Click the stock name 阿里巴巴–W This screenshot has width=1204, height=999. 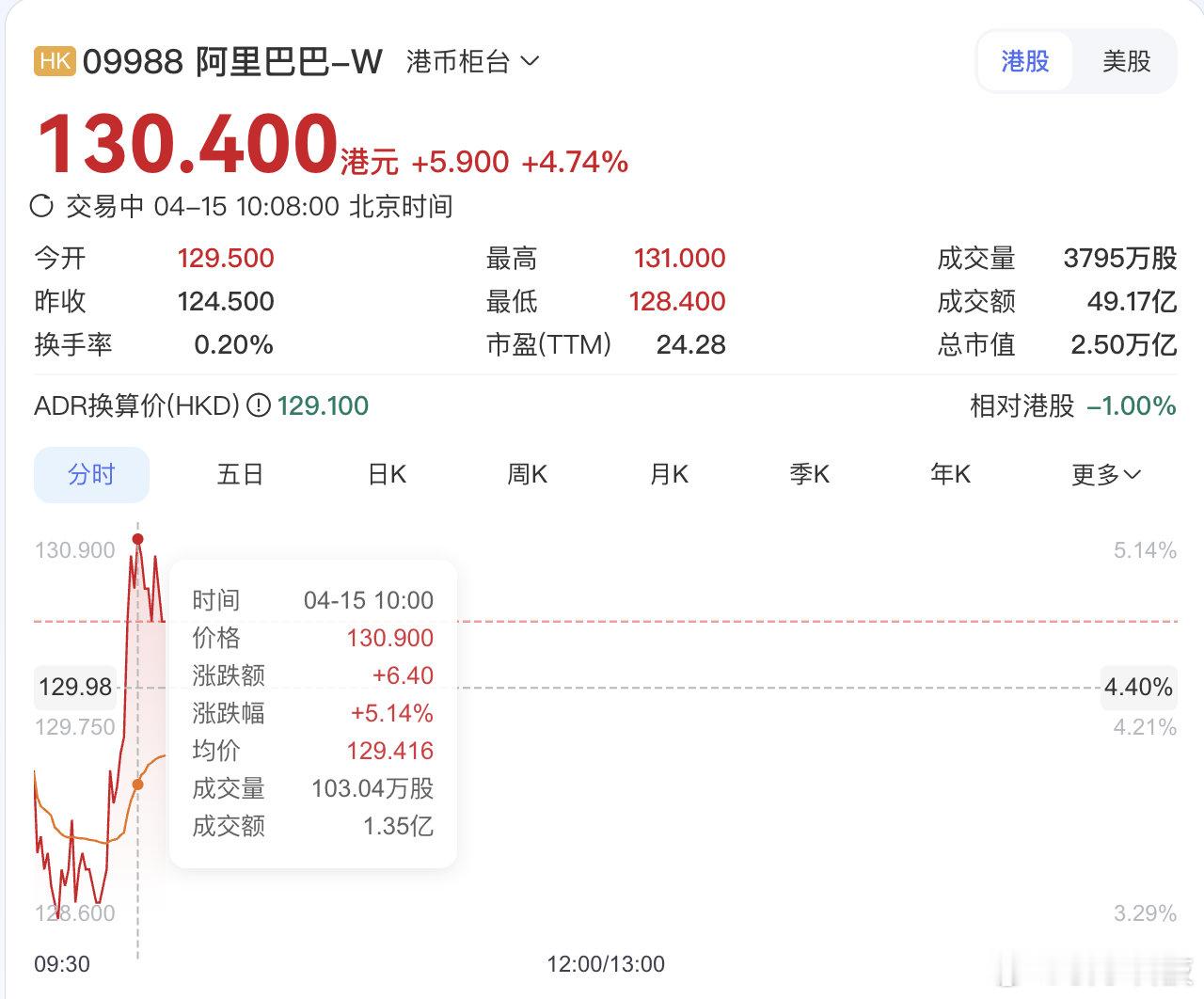(288, 61)
